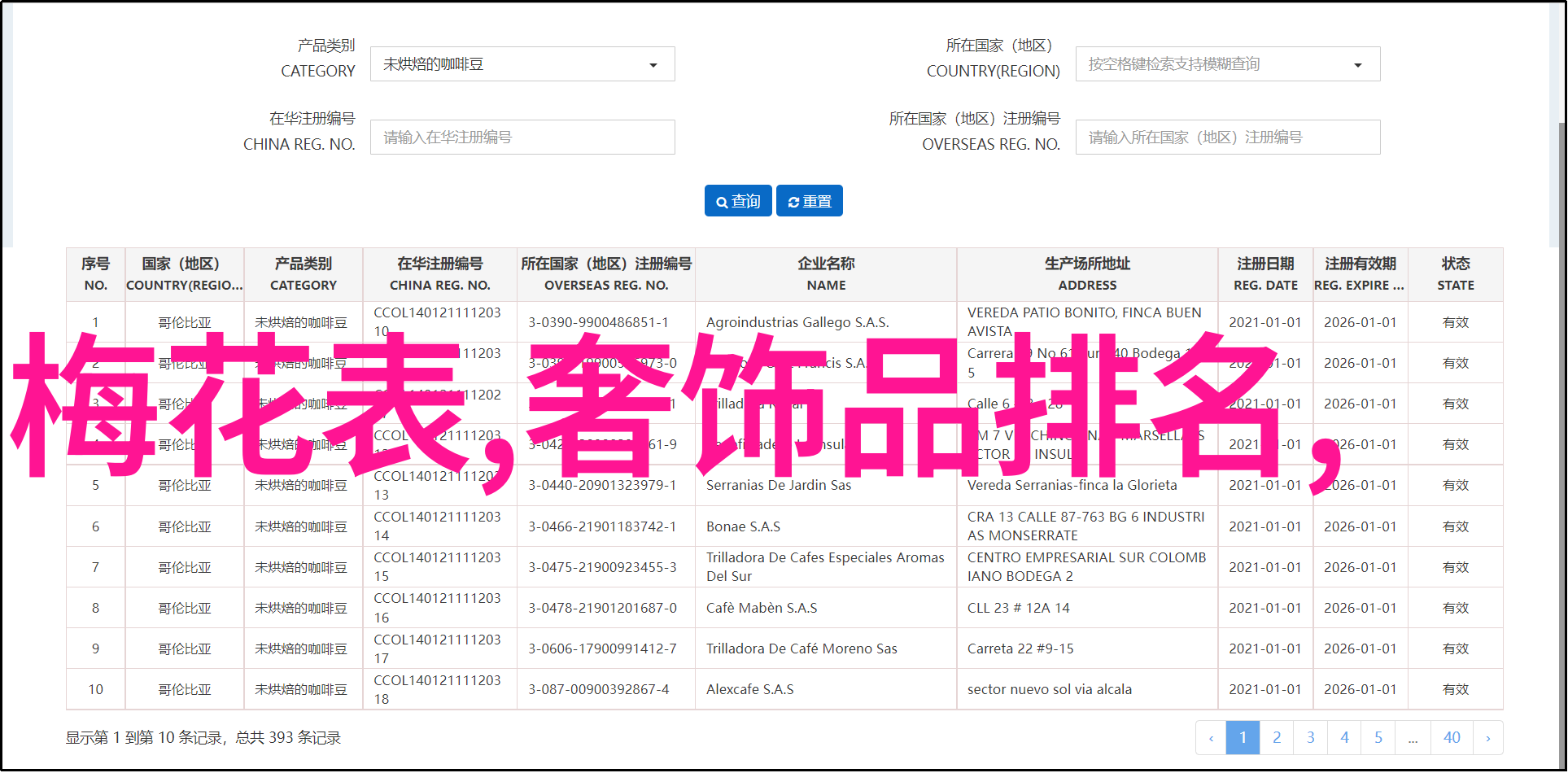Image resolution: width=1568 pixels, height=773 pixels.
Task: Select overseas number 3-0440-20901323979-1
Action: point(602,485)
